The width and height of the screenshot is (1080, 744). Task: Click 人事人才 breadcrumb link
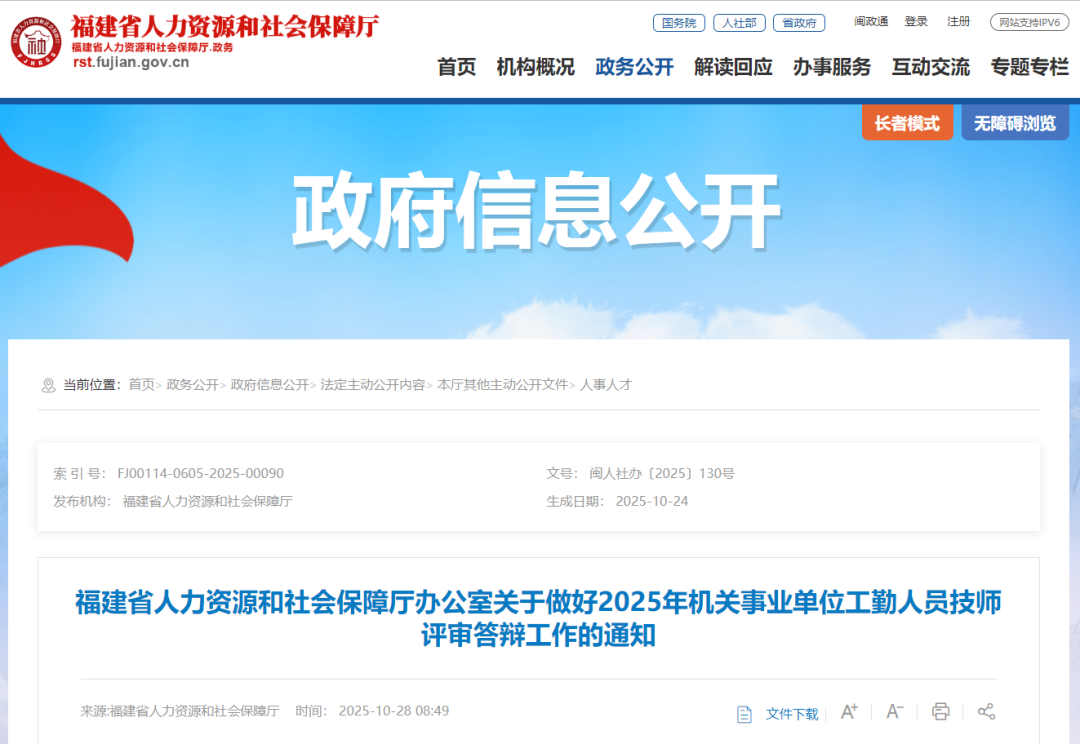click(x=606, y=385)
